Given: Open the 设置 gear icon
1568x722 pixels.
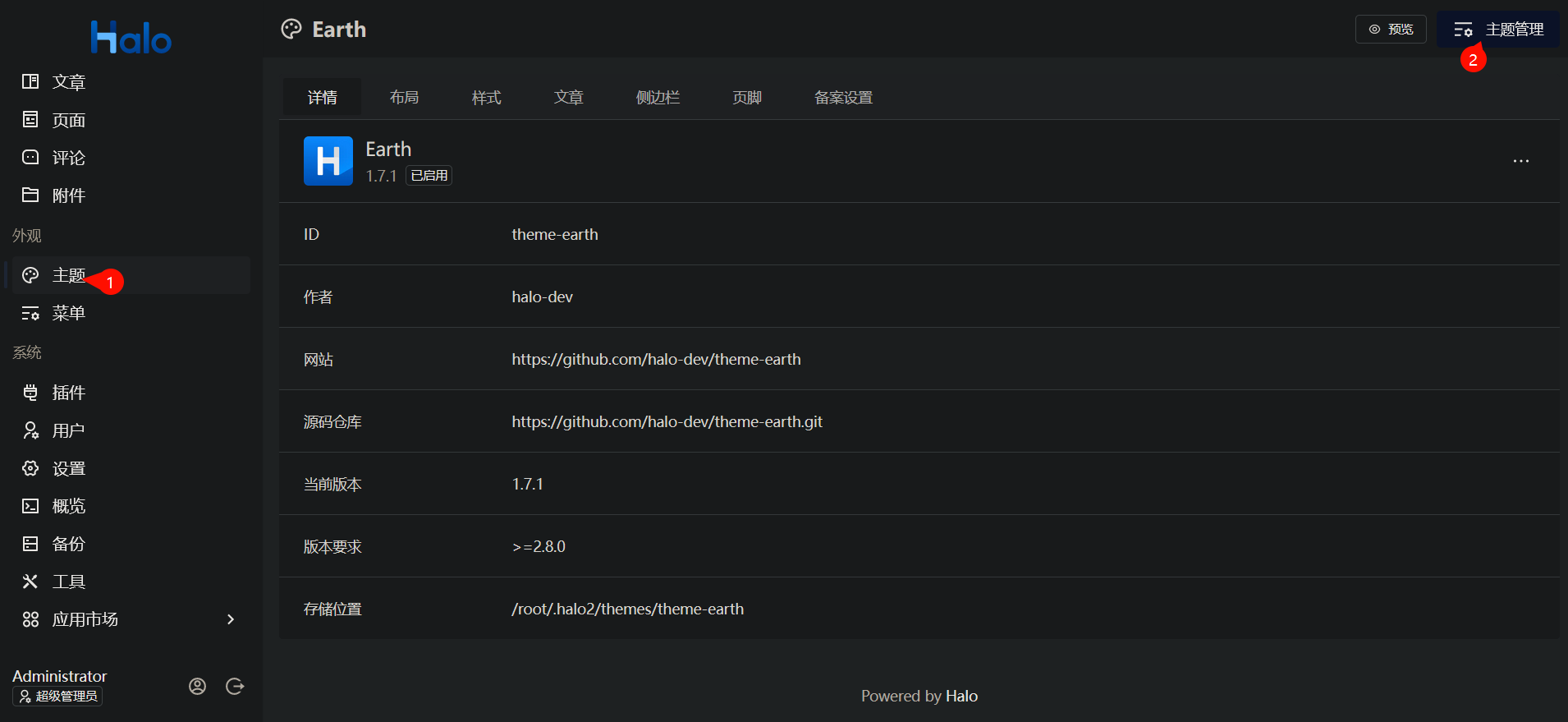Looking at the screenshot, I should pos(30,467).
